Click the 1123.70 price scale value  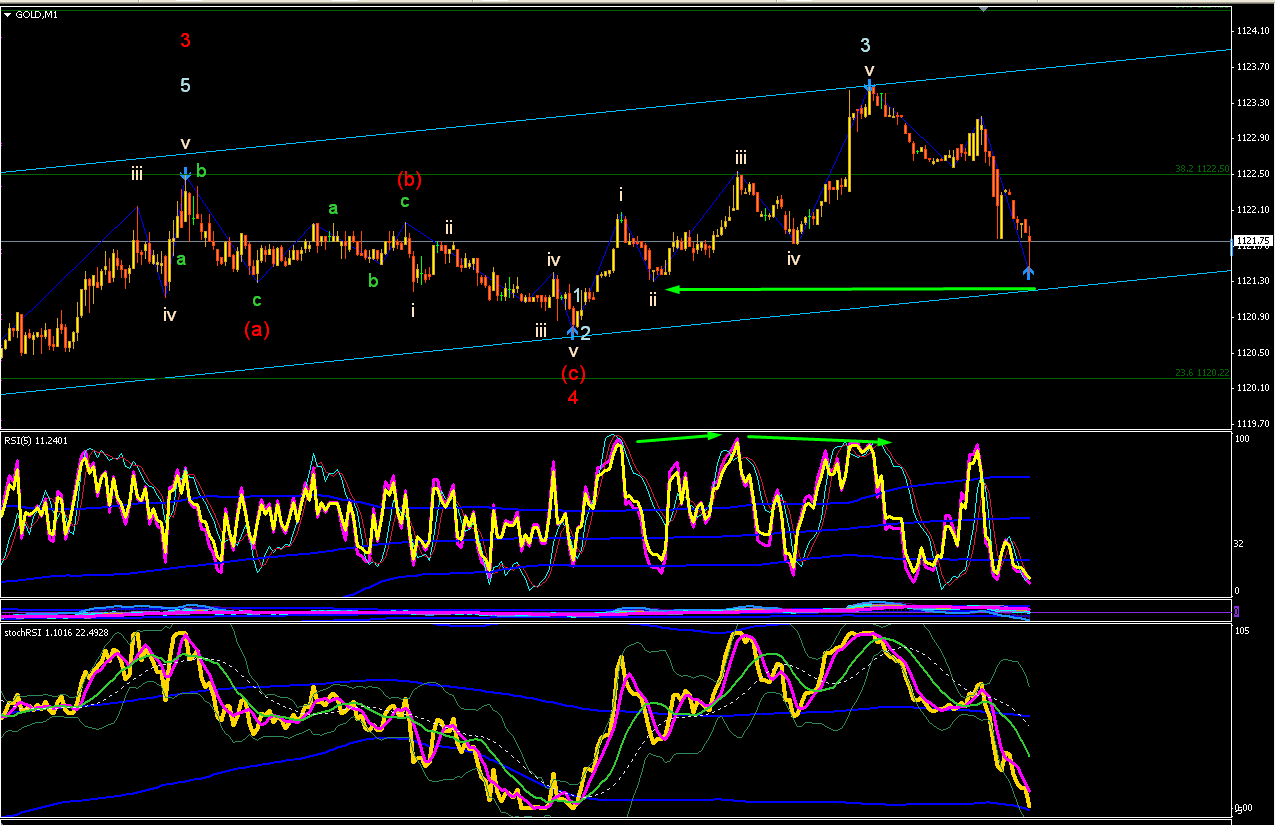point(1254,67)
